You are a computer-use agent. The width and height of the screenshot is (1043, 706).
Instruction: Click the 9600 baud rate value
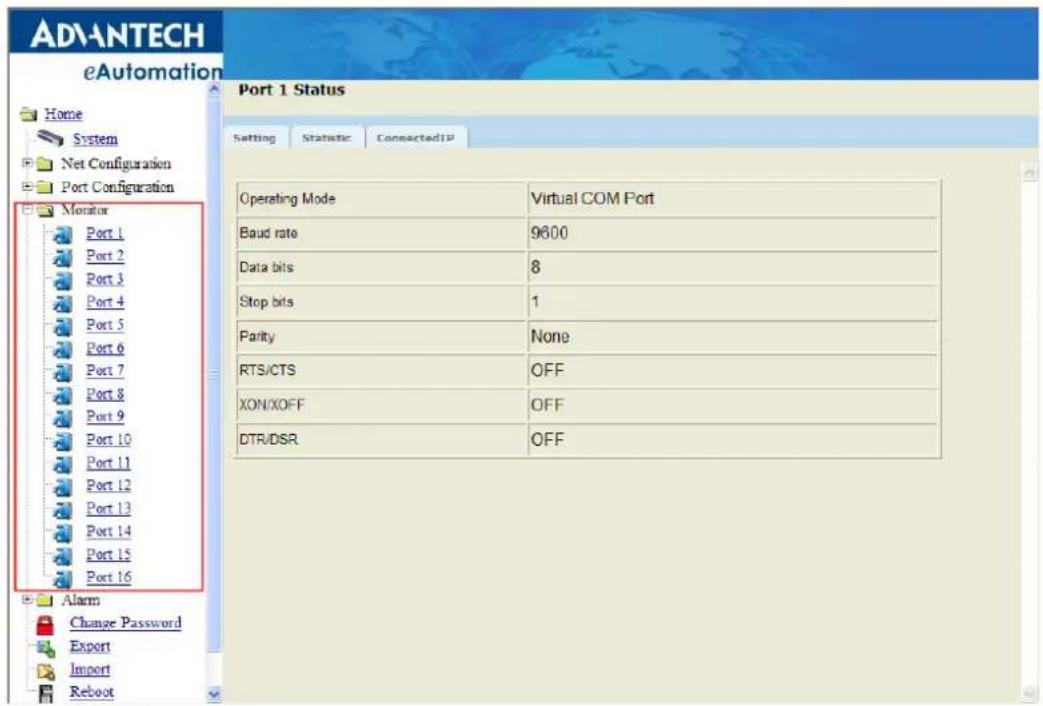click(549, 233)
